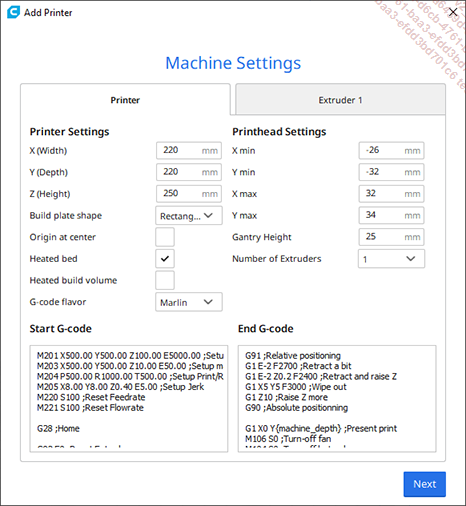Click the X min printhead field

pos(391,151)
